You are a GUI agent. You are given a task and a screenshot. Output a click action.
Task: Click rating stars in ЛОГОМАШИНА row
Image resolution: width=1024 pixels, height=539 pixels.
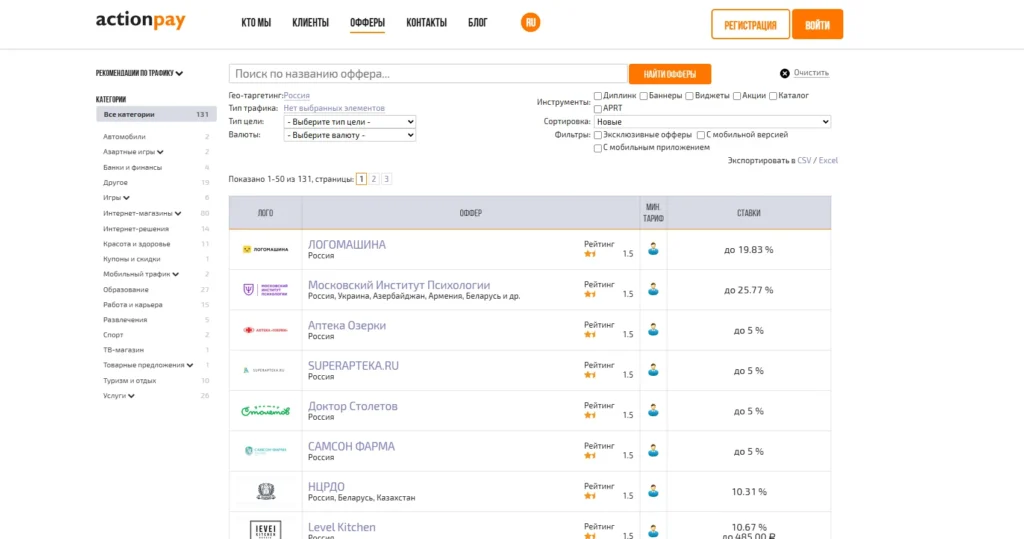(x=590, y=254)
